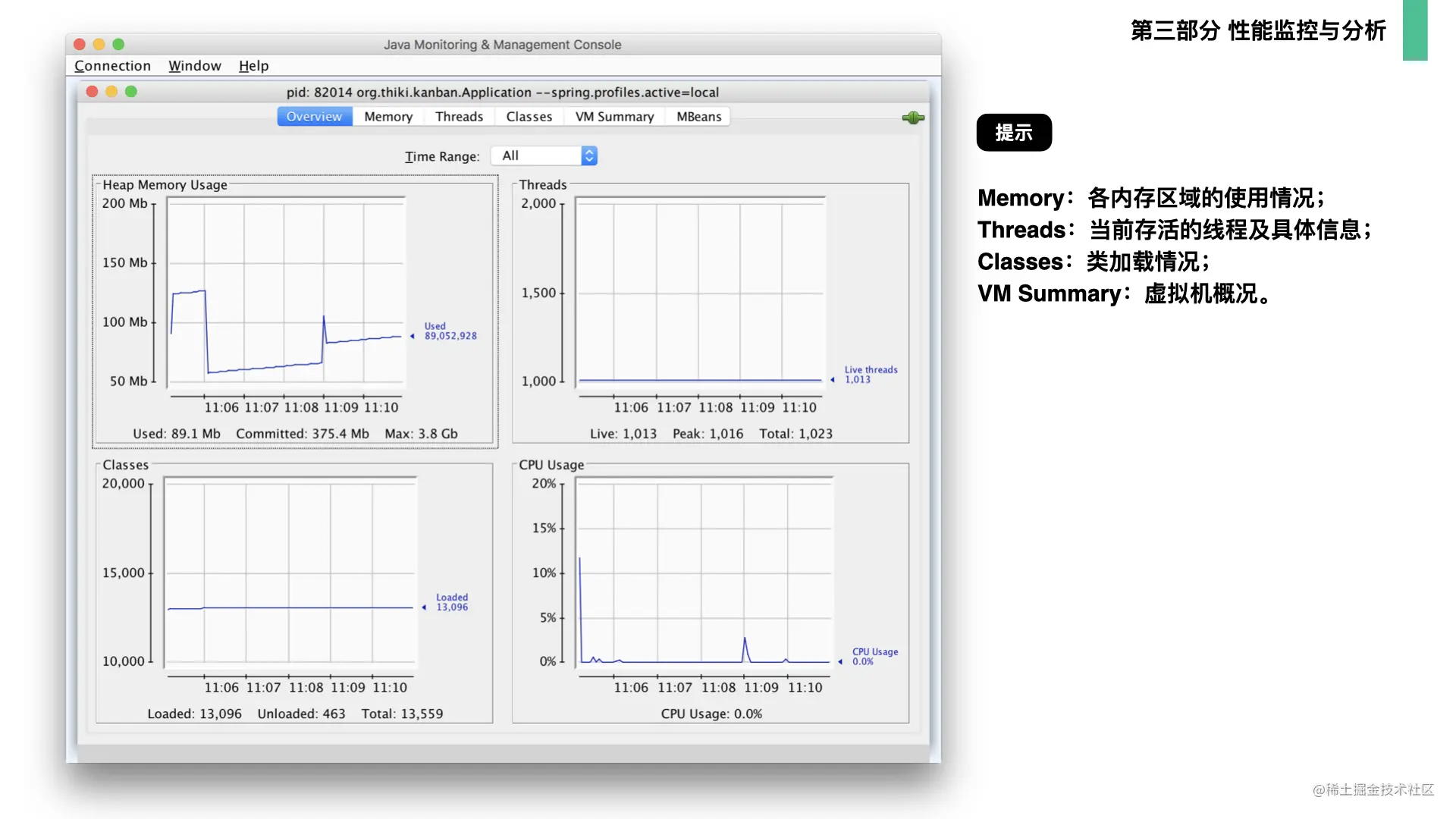
Task: Click the 'Live threads 1,013' legend label
Action: [871, 375]
